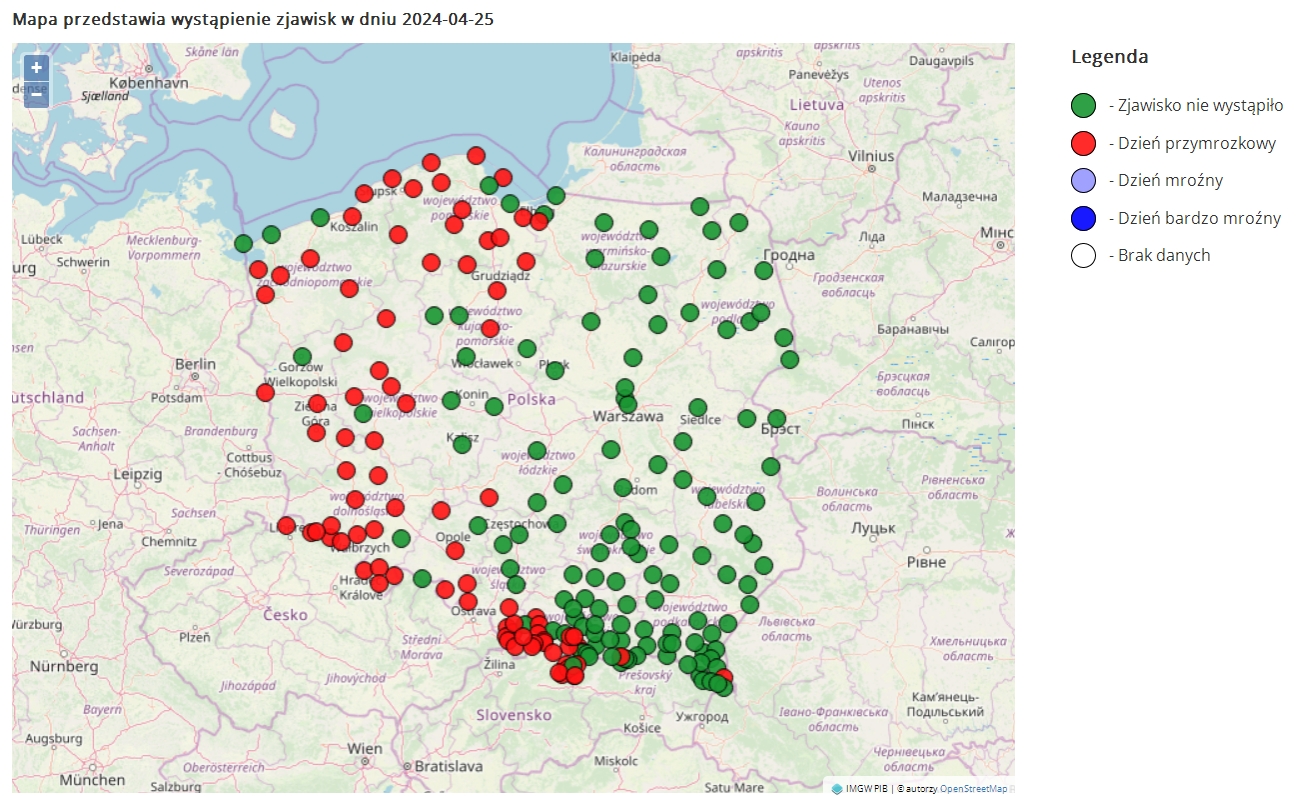Click the green marker left of Konin label
This screenshot has height=796, width=1305.
451,400
